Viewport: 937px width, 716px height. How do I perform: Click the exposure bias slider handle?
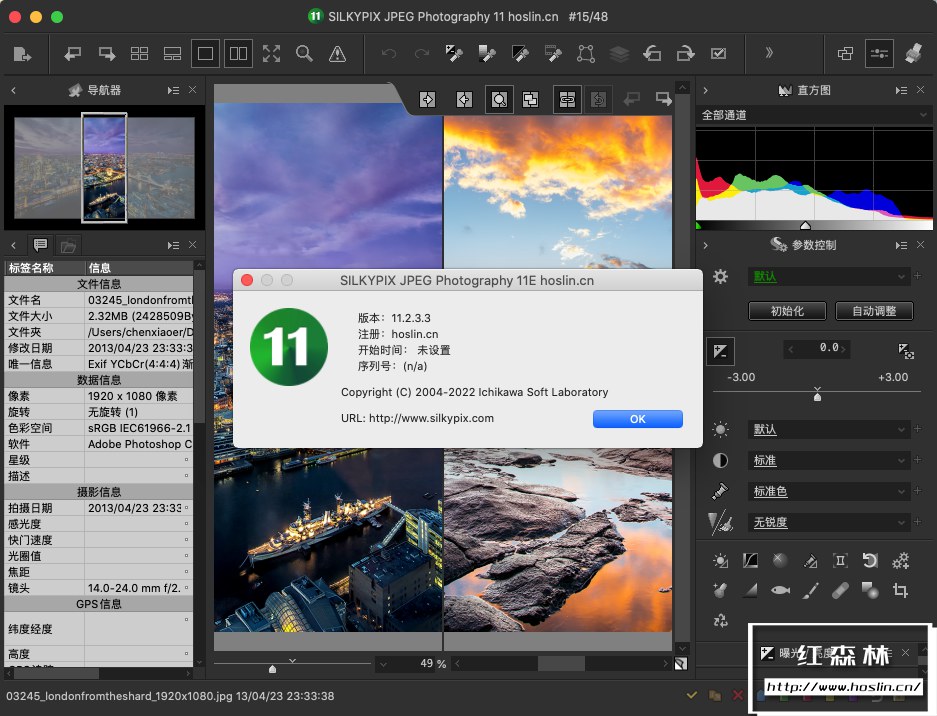(x=818, y=396)
